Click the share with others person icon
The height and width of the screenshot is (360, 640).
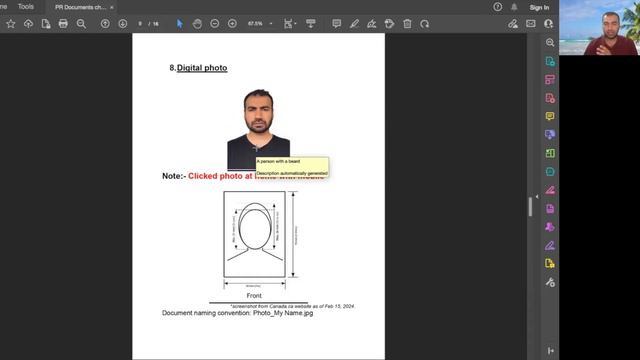548,24
